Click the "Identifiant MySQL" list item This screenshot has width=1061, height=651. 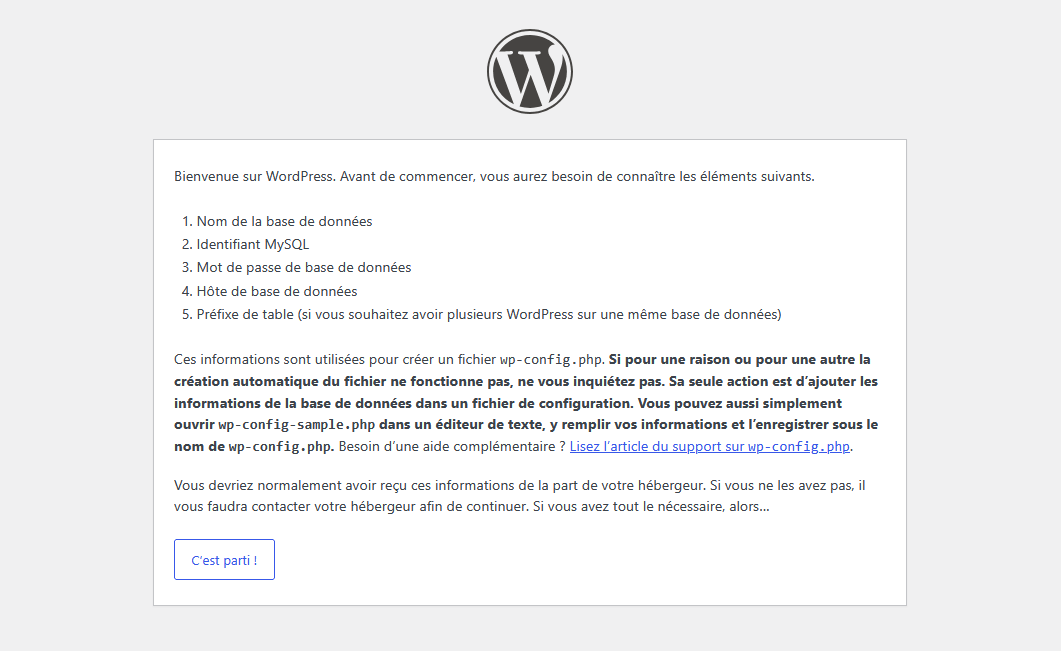pyautogui.click(x=252, y=244)
